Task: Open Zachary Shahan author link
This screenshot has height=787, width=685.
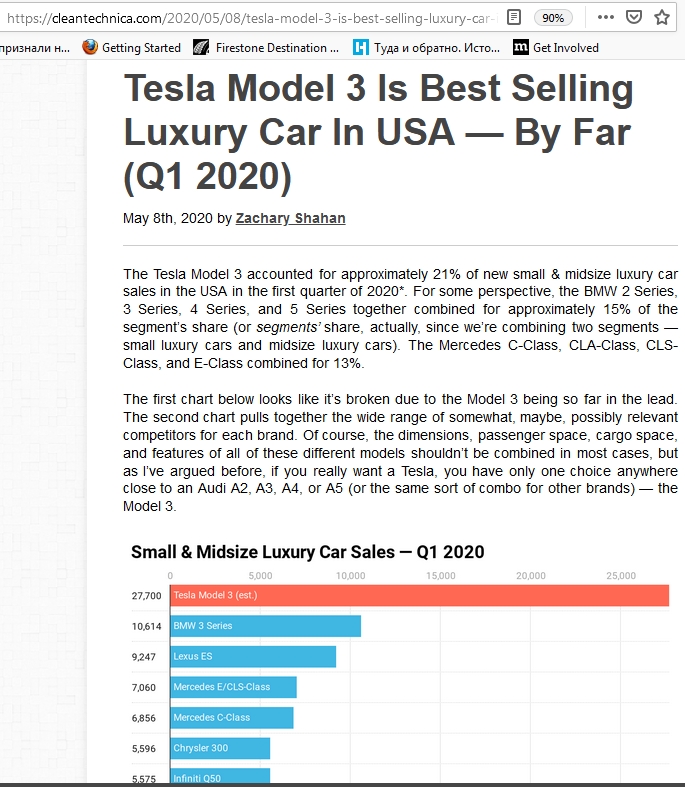Action: click(291, 218)
